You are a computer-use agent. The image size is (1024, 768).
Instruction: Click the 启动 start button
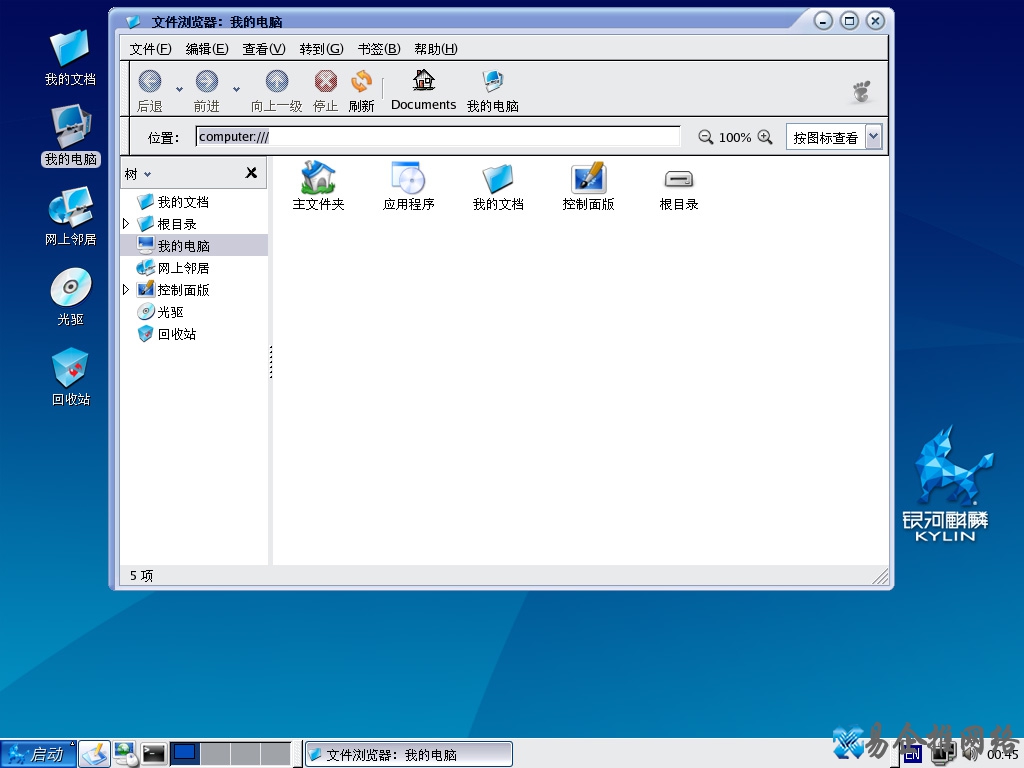click(x=38, y=754)
